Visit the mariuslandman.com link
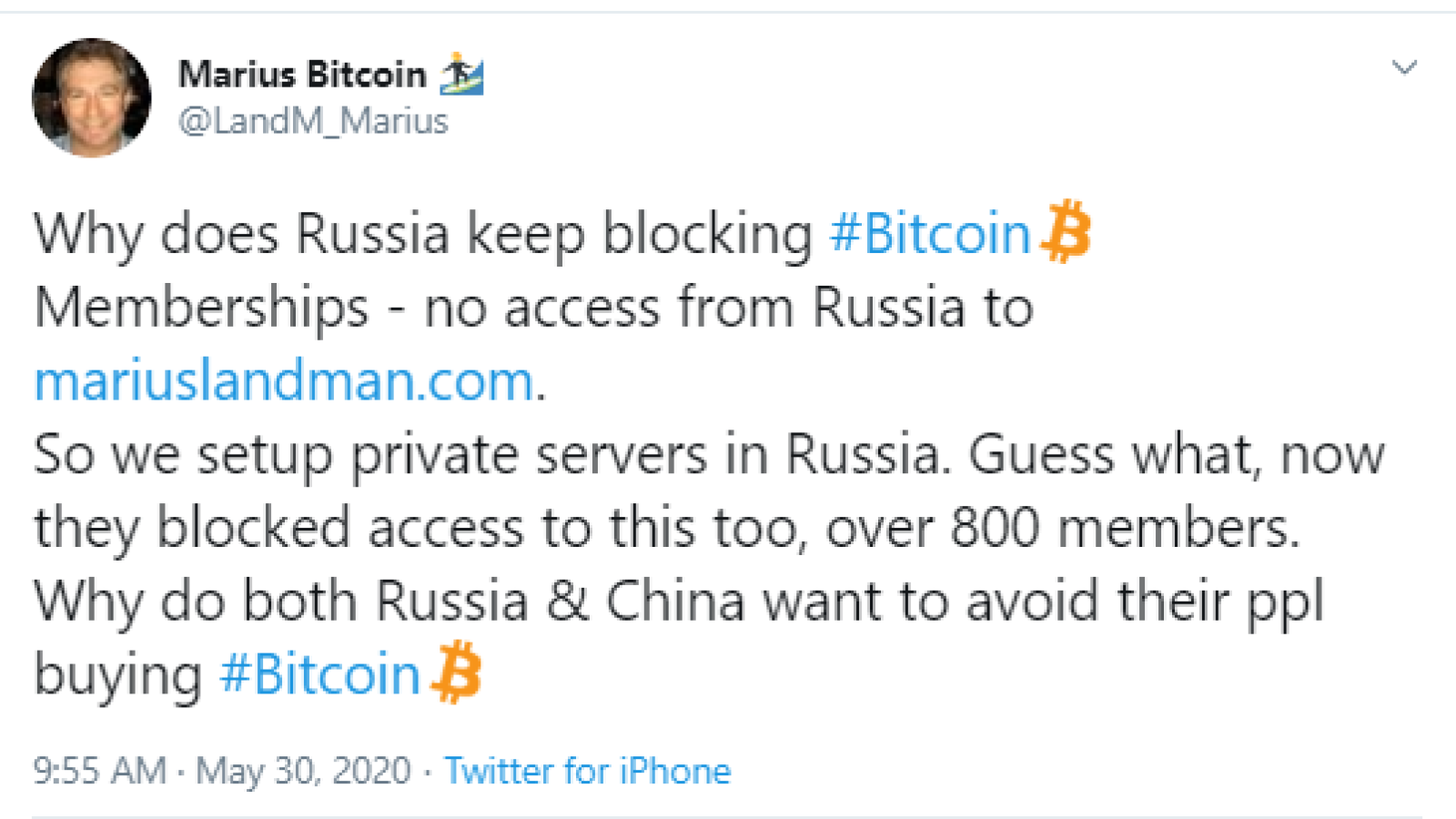 [284, 381]
